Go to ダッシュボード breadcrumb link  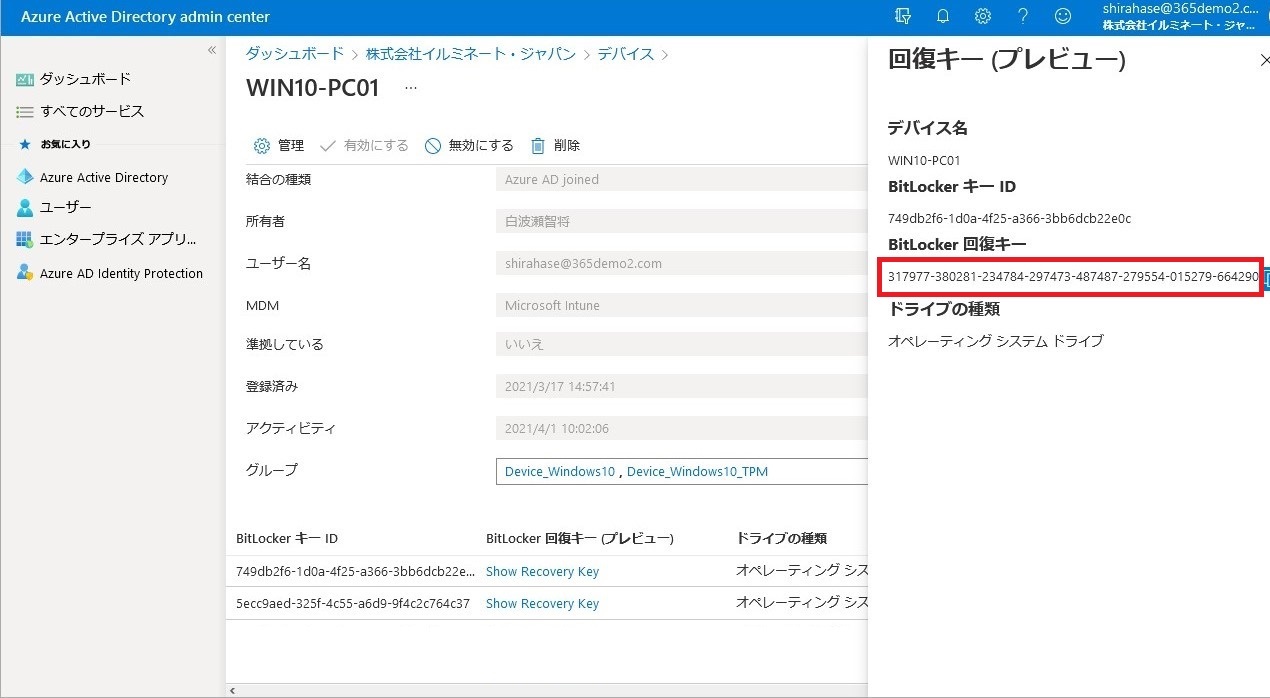tap(295, 54)
